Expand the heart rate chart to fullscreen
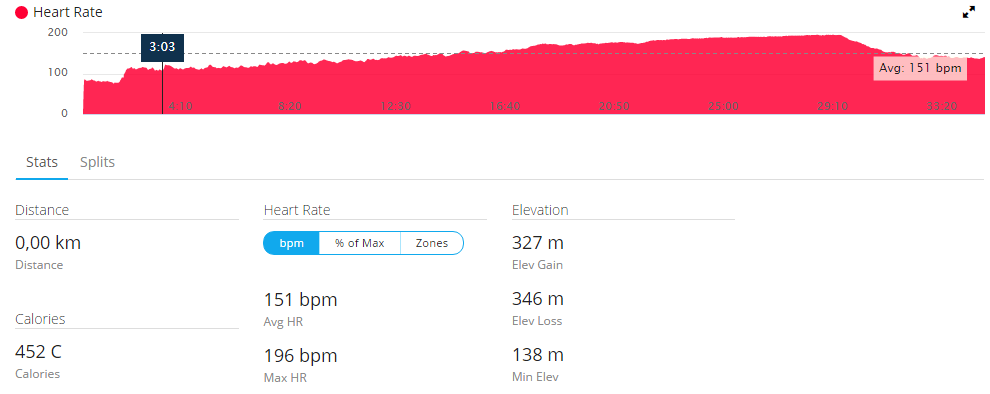The image size is (990, 394). pos(969,12)
